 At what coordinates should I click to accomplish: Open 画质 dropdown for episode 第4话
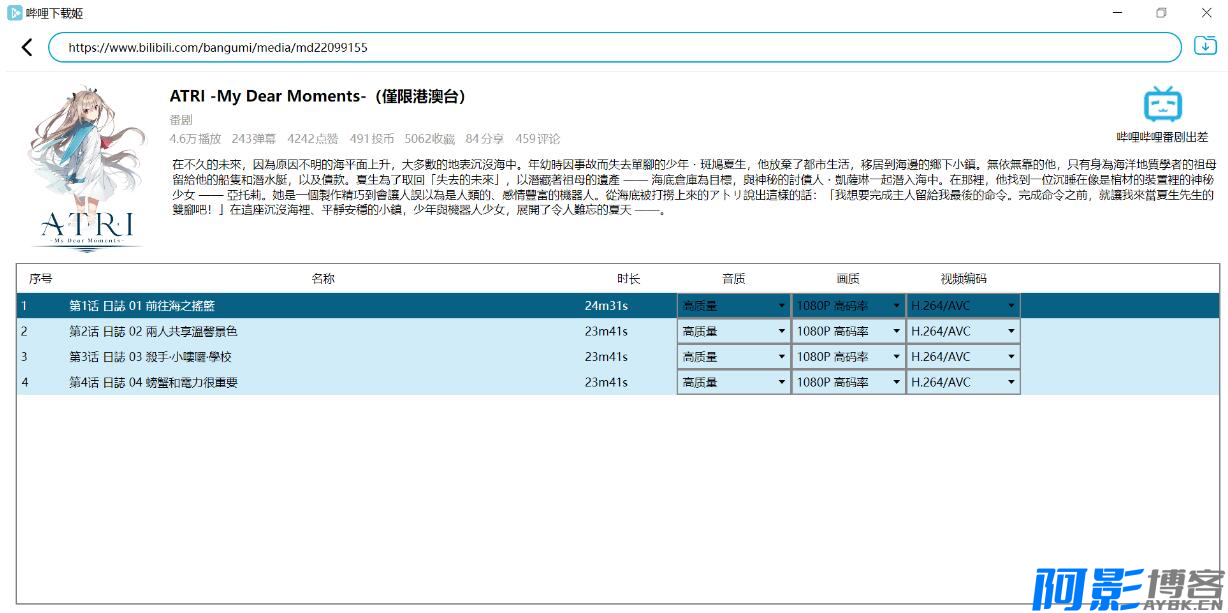pyautogui.click(x=848, y=382)
